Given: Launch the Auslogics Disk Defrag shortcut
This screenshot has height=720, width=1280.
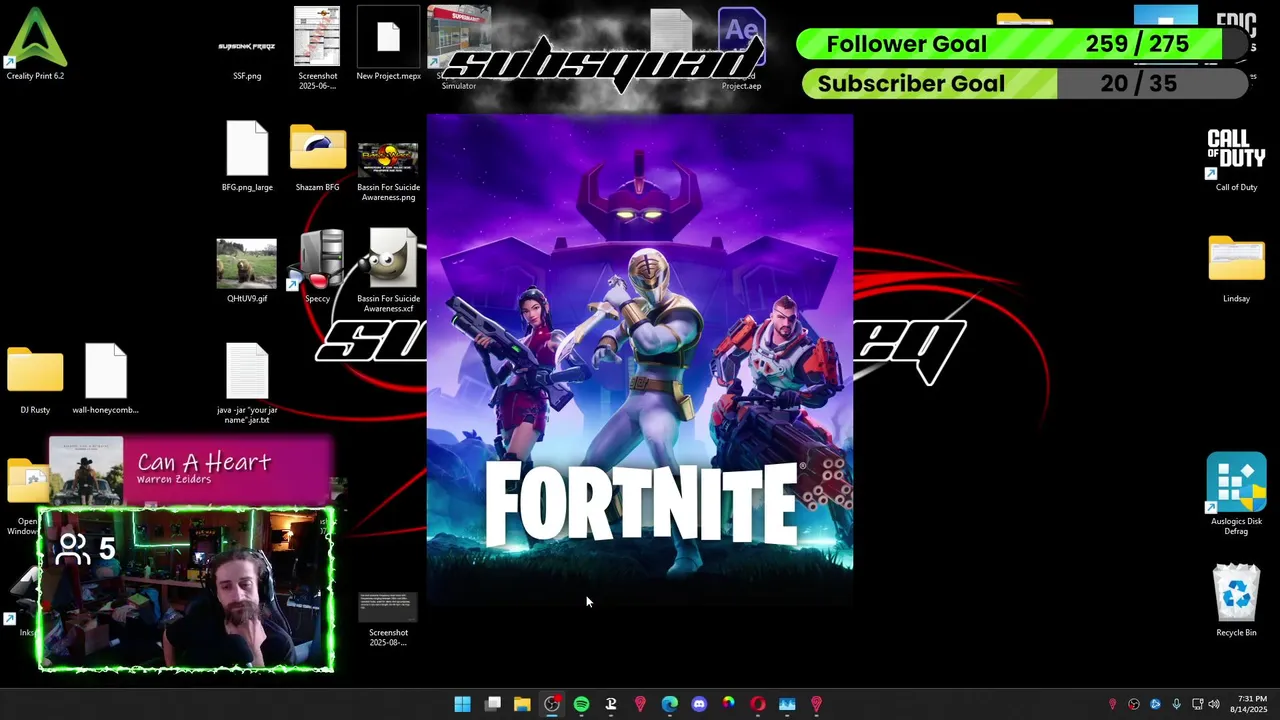Looking at the screenshot, I should click(x=1236, y=494).
